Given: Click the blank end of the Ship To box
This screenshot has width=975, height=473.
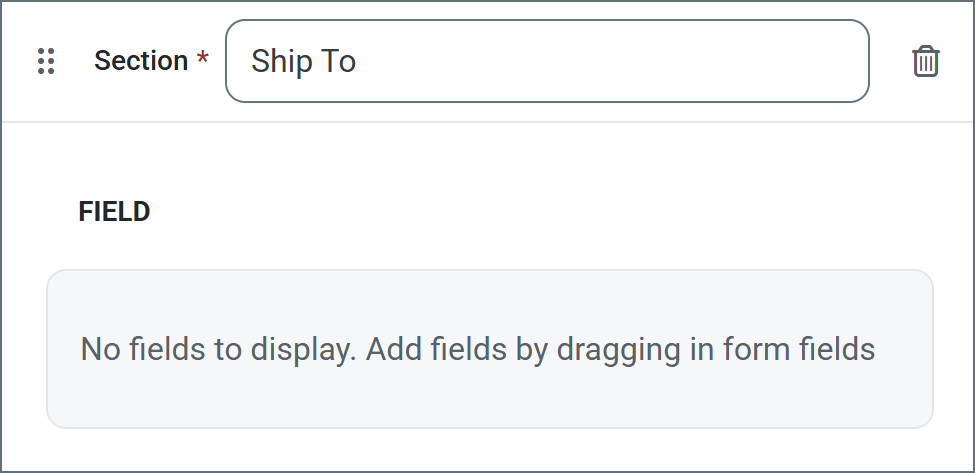Looking at the screenshot, I should [700, 61].
